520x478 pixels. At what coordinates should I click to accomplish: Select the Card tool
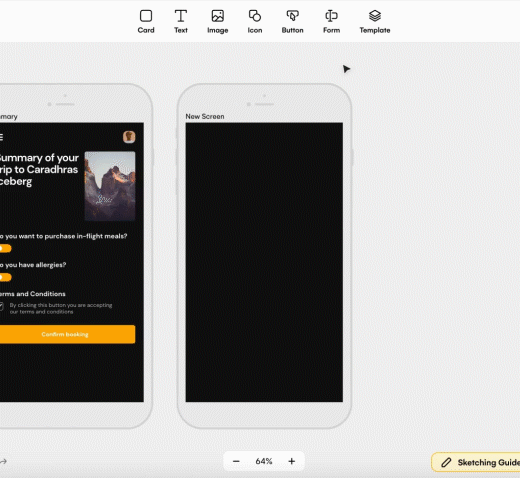click(x=146, y=21)
